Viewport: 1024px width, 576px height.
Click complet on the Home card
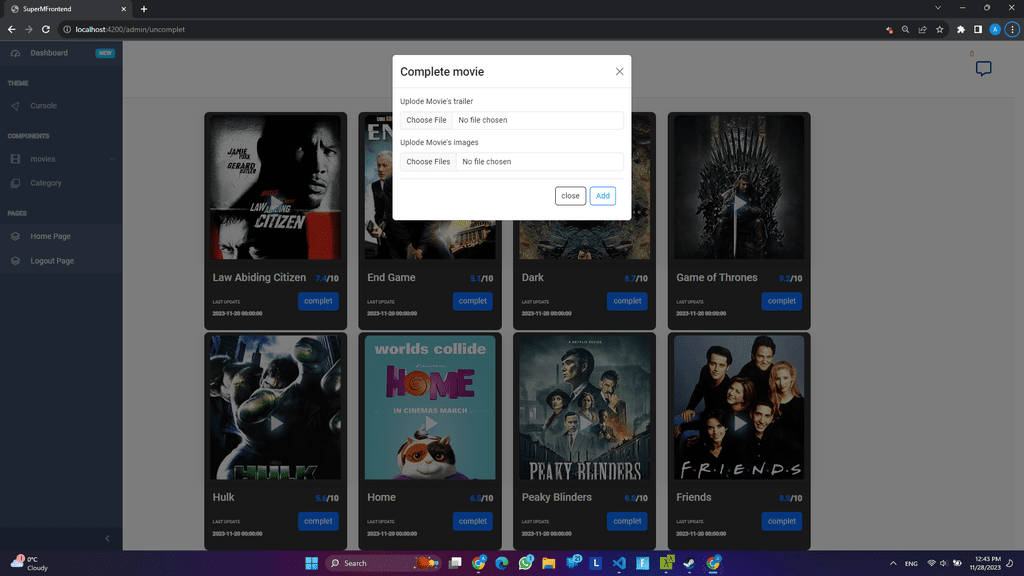(472, 521)
